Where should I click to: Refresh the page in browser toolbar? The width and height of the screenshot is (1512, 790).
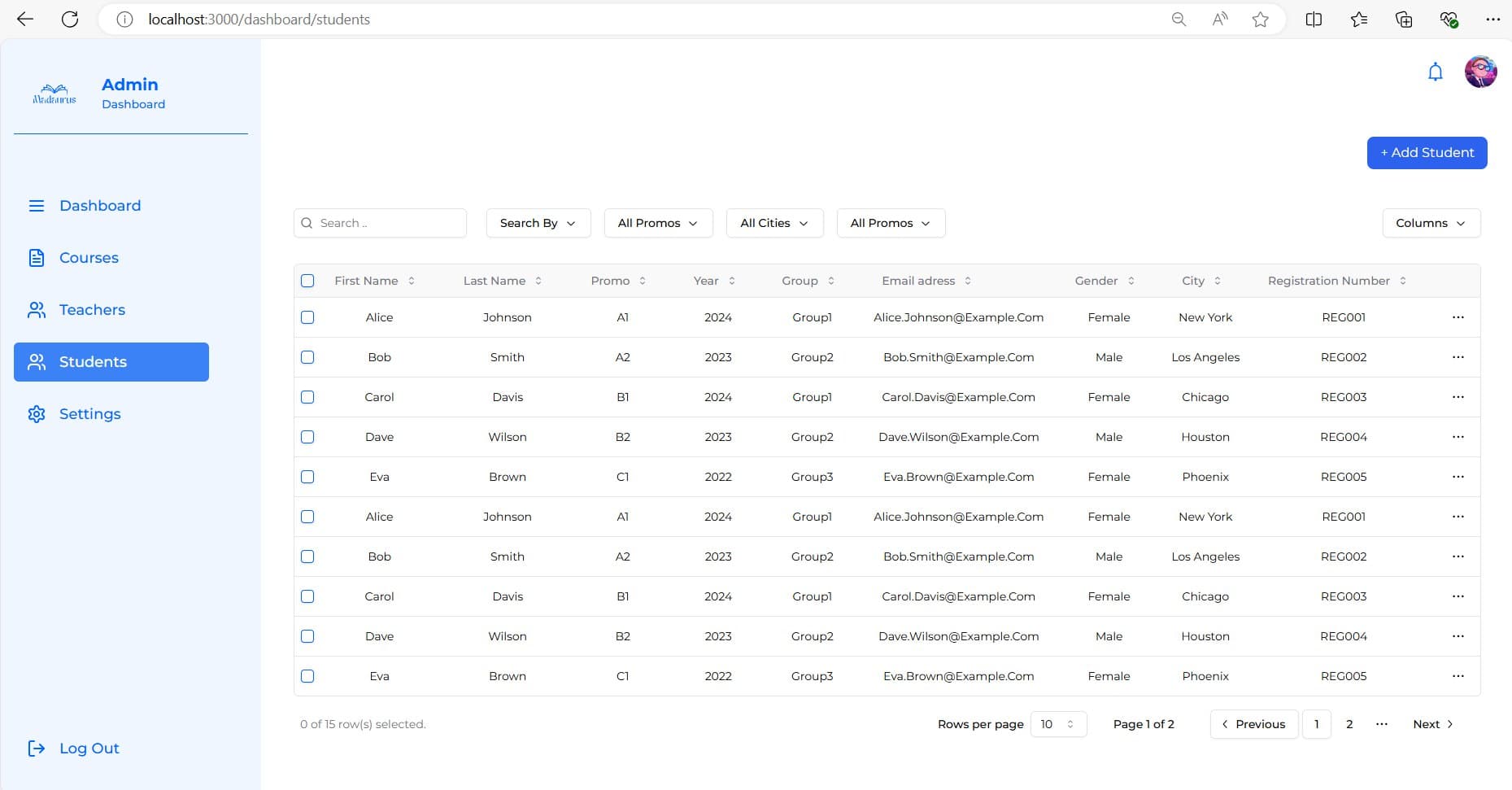(70, 20)
